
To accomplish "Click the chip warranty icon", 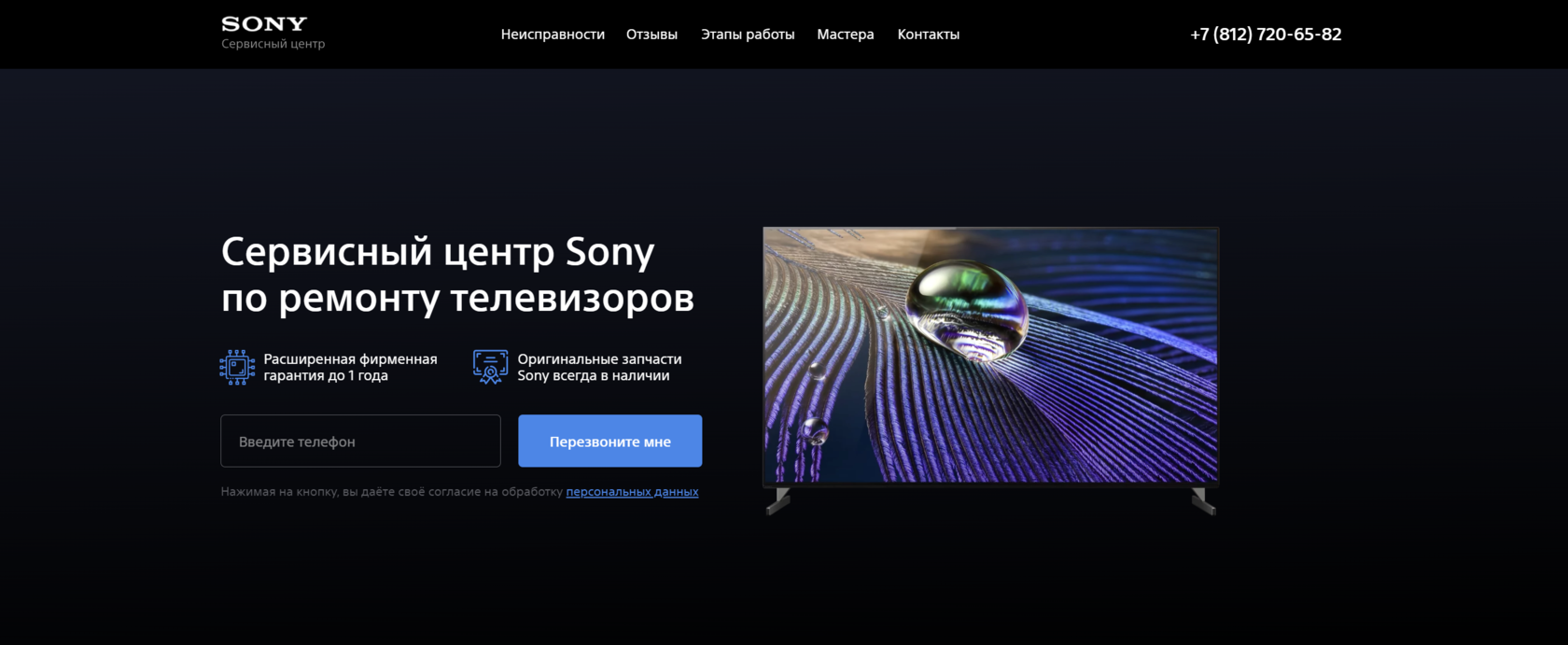I will [x=237, y=367].
